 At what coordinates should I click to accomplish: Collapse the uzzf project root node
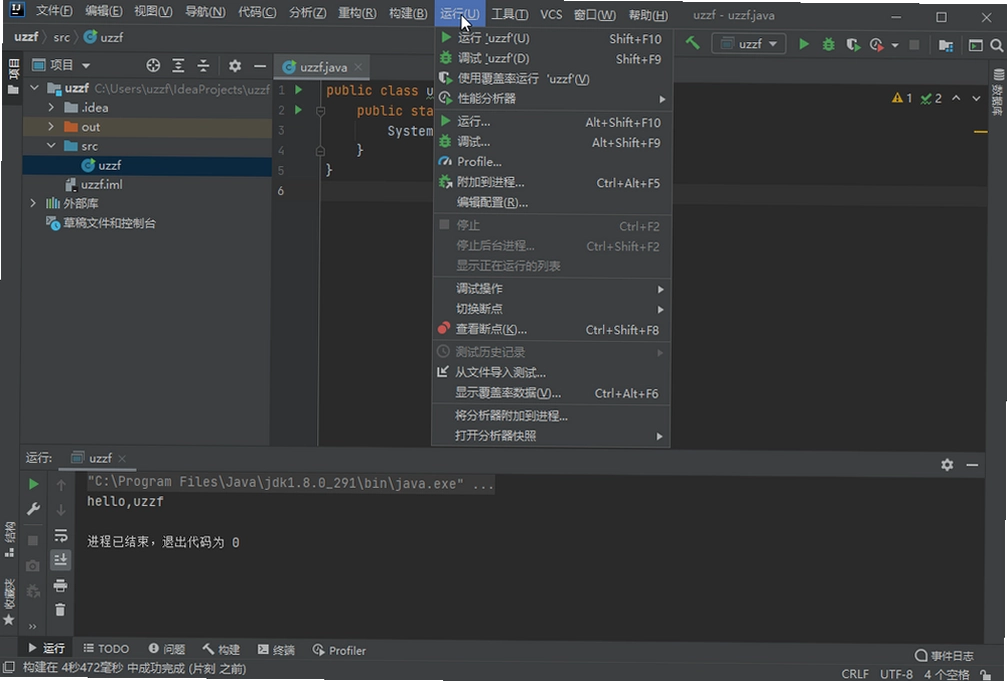coord(34,88)
